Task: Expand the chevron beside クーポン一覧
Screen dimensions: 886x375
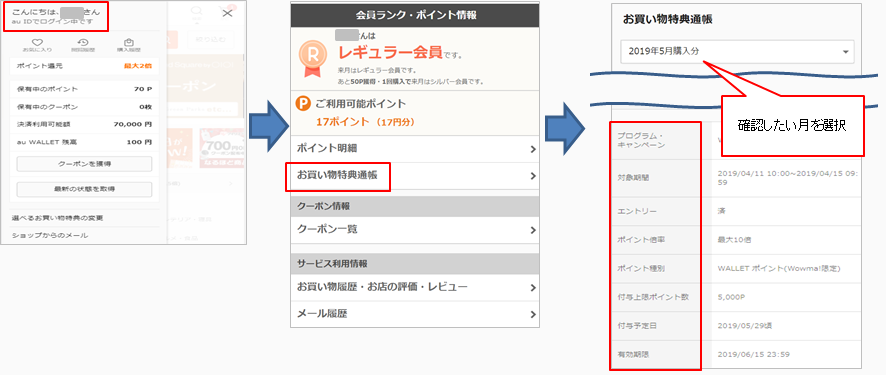Action: click(533, 230)
